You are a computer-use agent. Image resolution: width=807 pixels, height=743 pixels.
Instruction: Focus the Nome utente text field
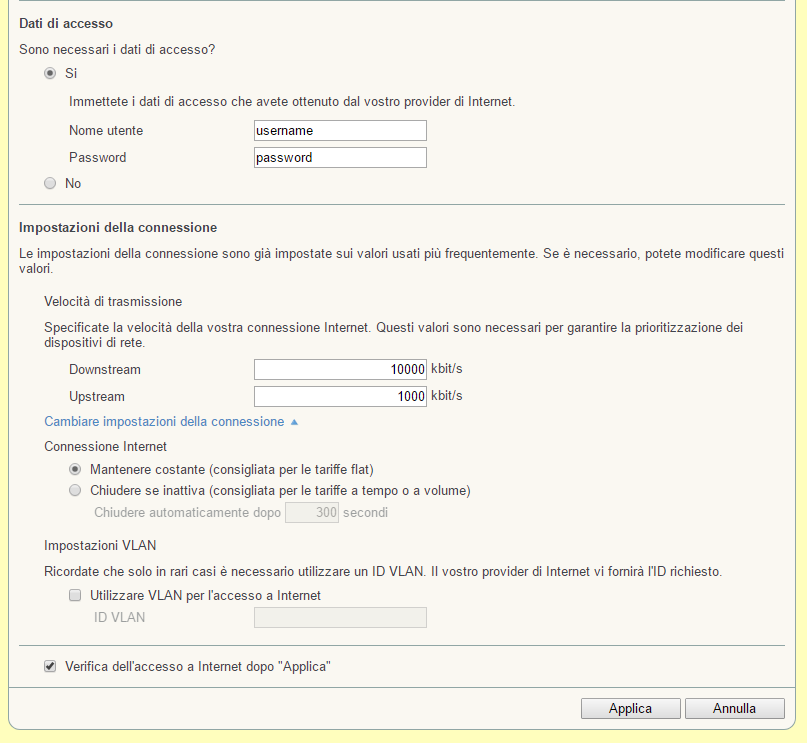340,131
